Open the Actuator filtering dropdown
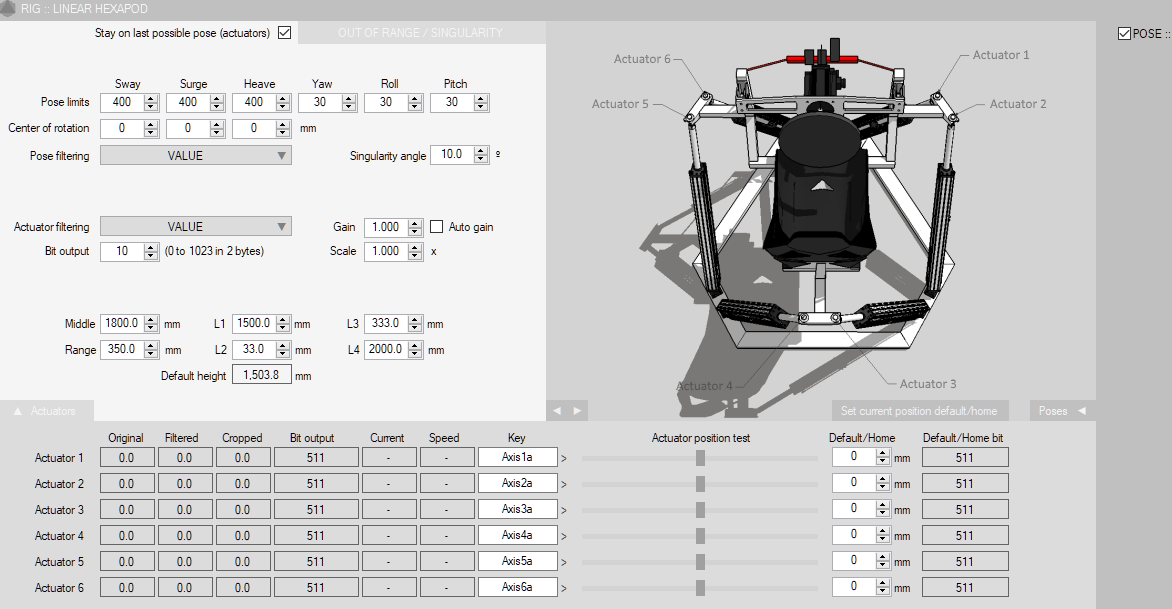Image resolution: width=1172 pixels, height=609 pixels. click(x=196, y=227)
